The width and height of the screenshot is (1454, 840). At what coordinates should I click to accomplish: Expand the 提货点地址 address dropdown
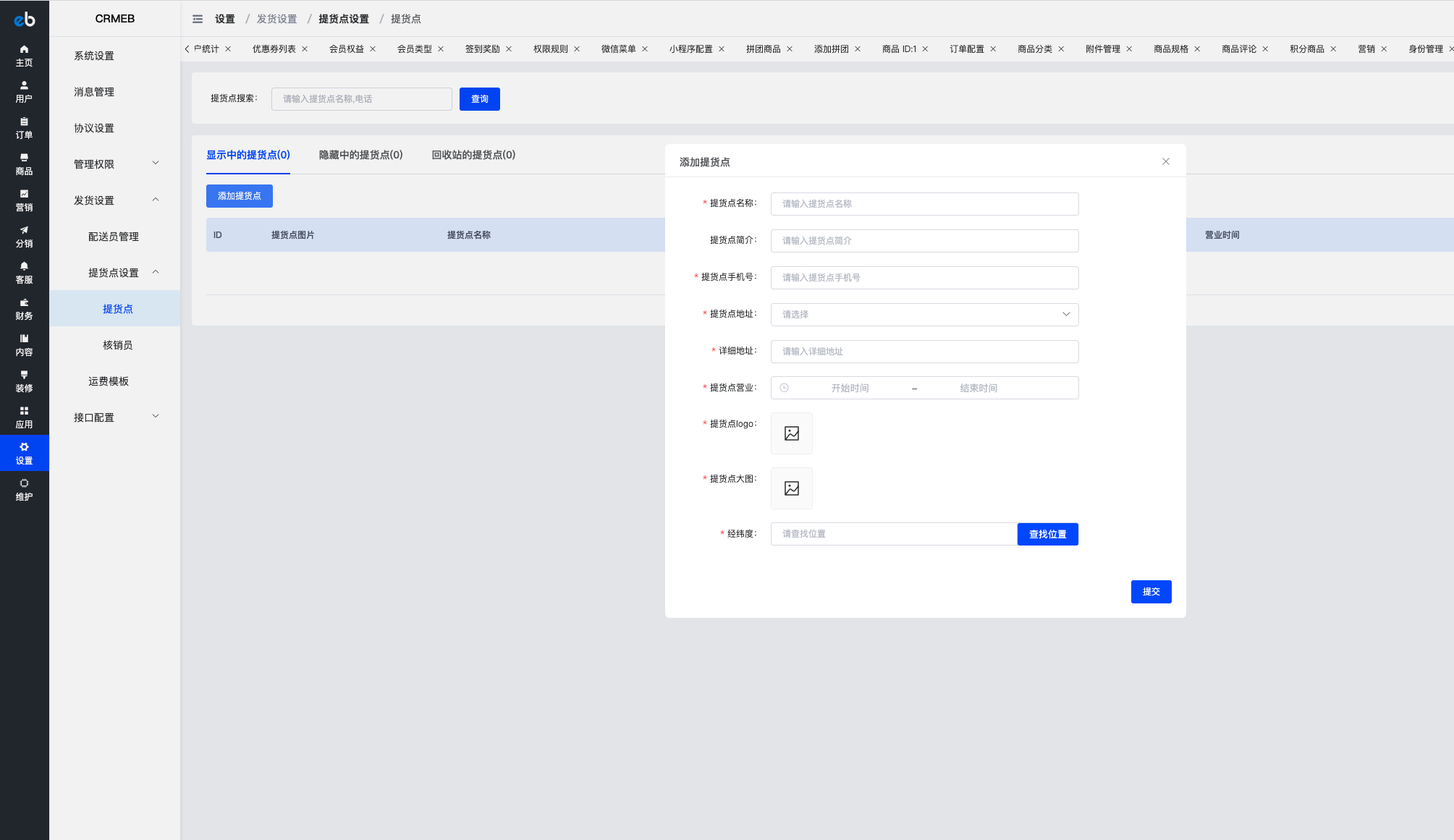[924, 314]
